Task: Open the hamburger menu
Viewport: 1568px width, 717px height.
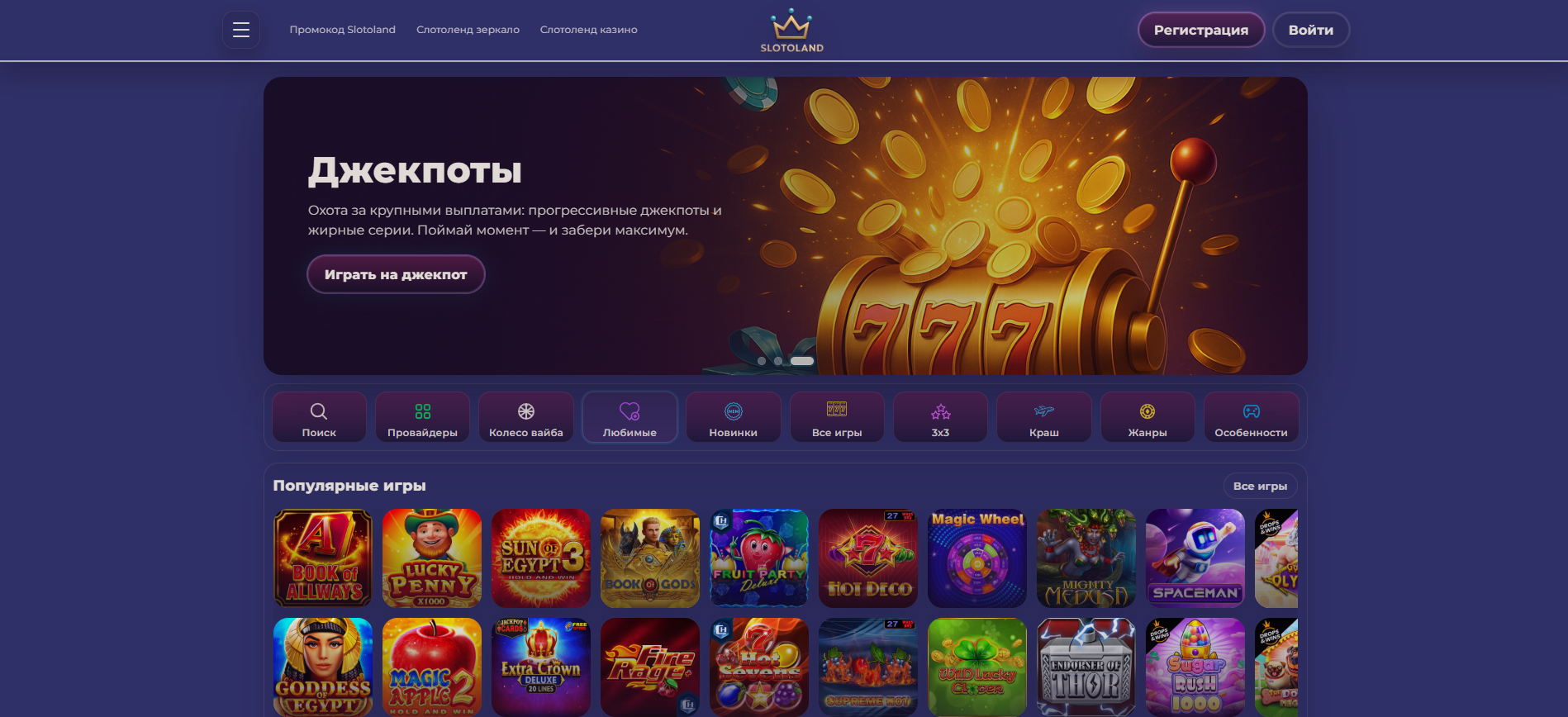Action: [x=241, y=30]
